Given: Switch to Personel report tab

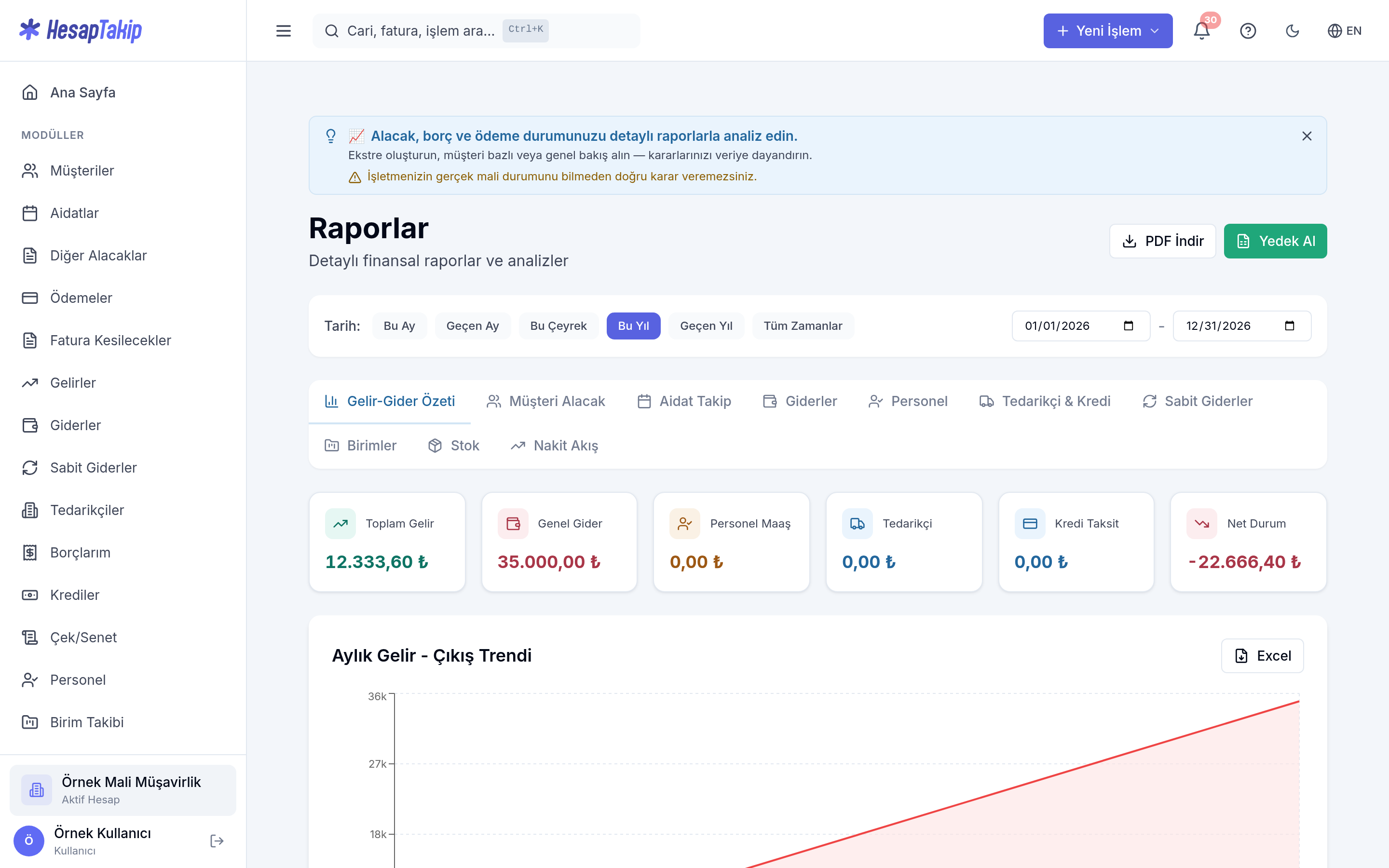Looking at the screenshot, I should click(x=908, y=401).
